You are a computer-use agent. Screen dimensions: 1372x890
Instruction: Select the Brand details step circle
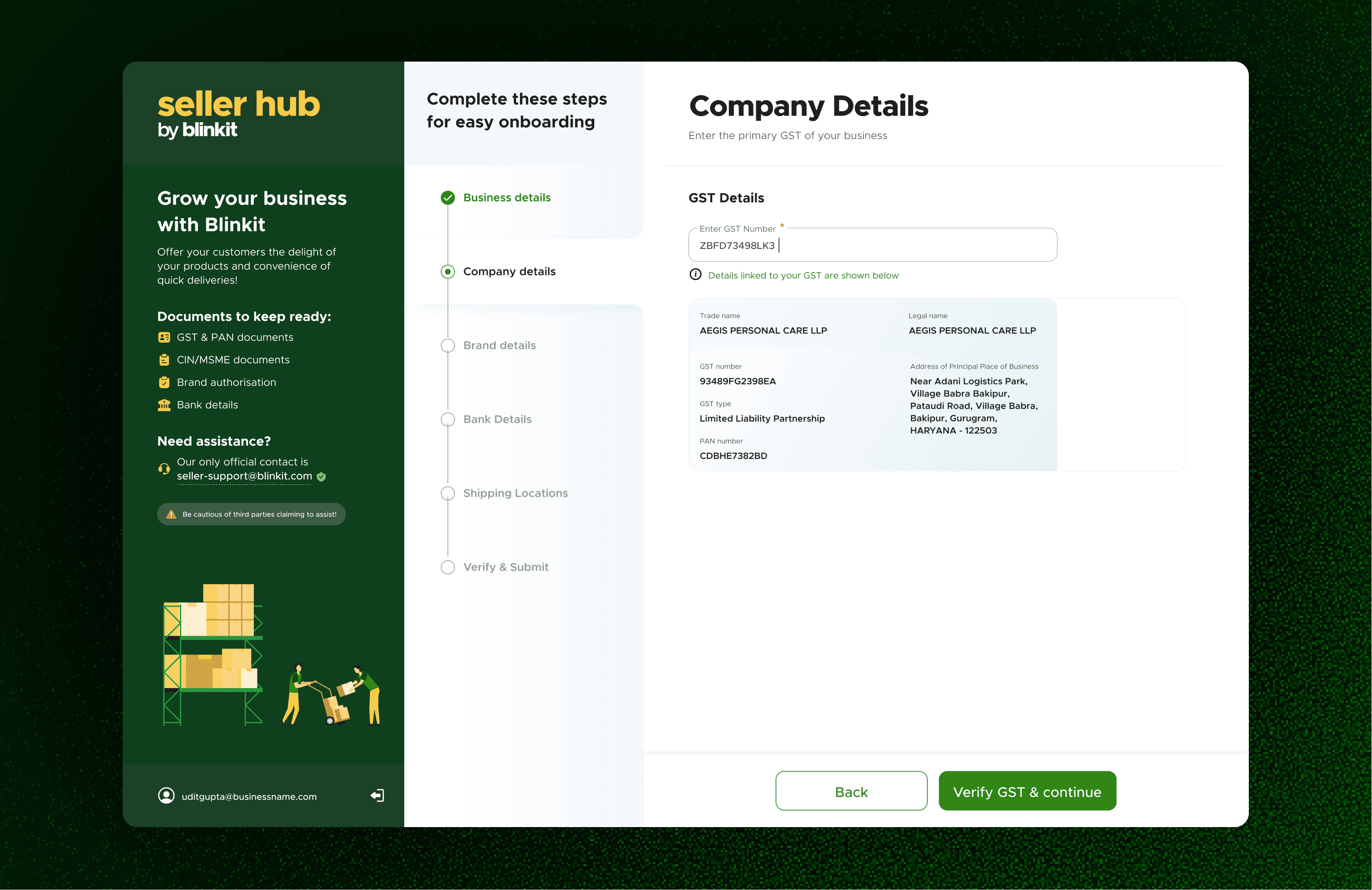[x=448, y=345]
